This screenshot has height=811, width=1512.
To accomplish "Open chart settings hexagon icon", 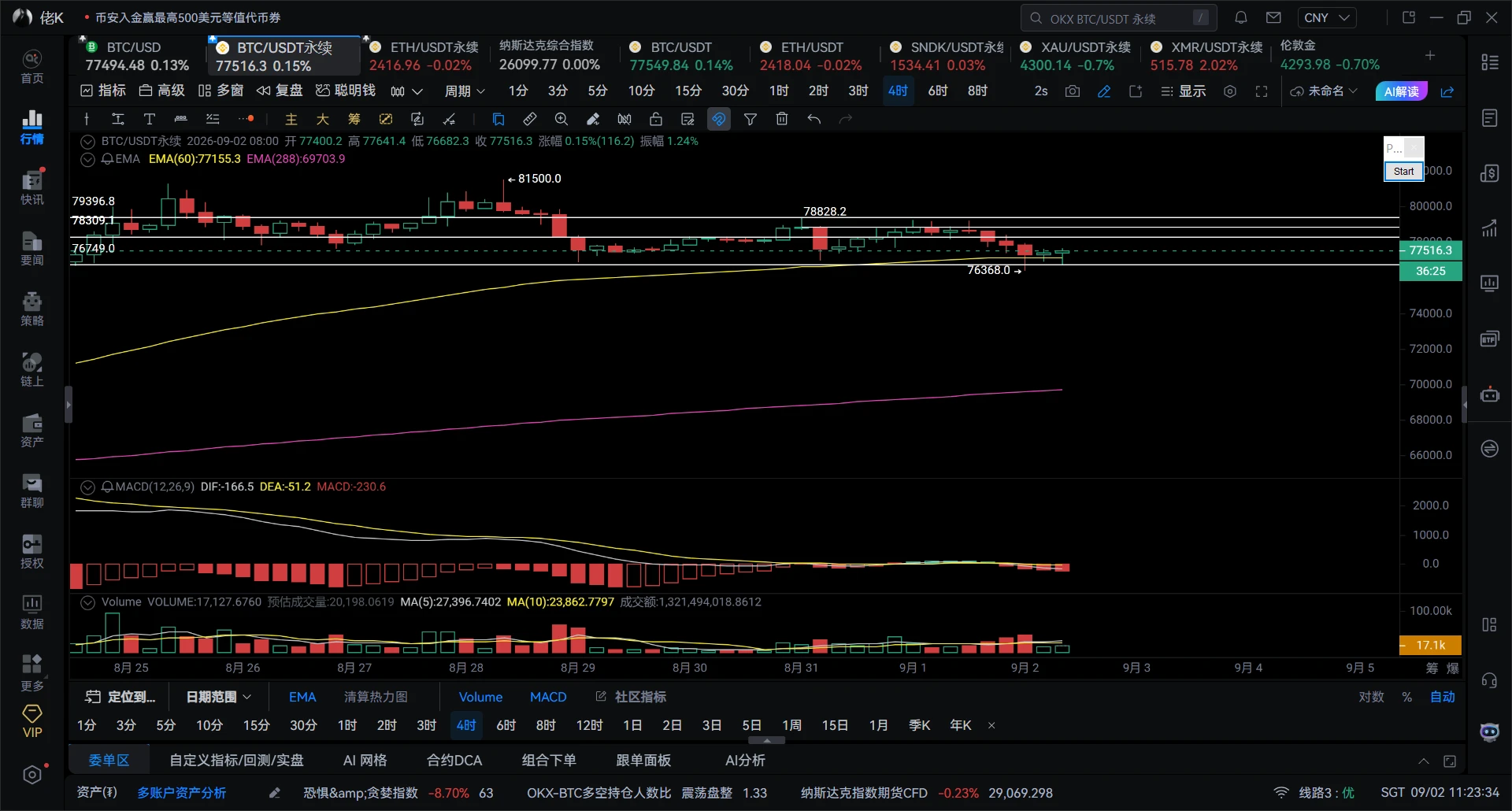I will [x=1230, y=91].
